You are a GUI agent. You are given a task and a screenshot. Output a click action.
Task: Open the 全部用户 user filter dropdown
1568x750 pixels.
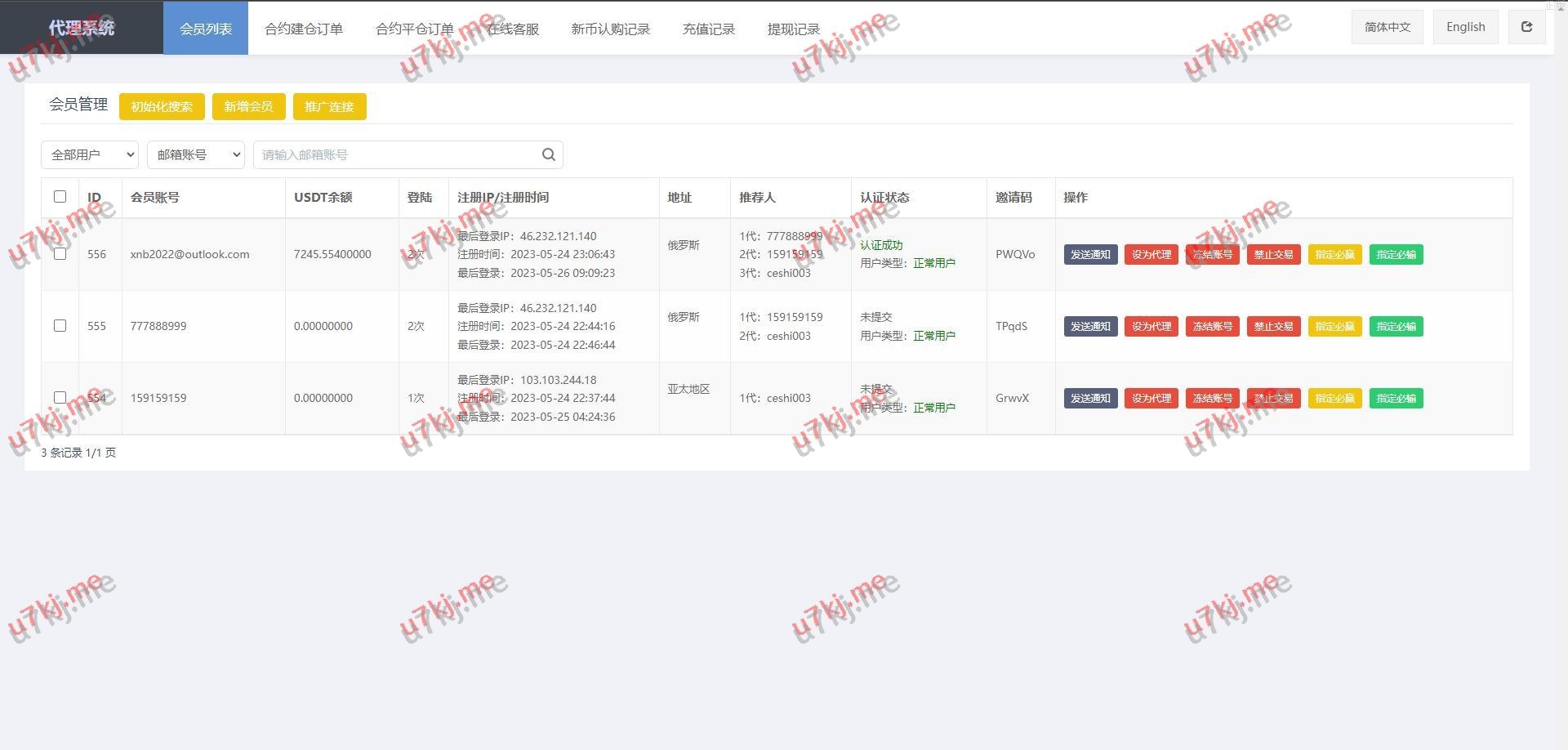coord(90,154)
